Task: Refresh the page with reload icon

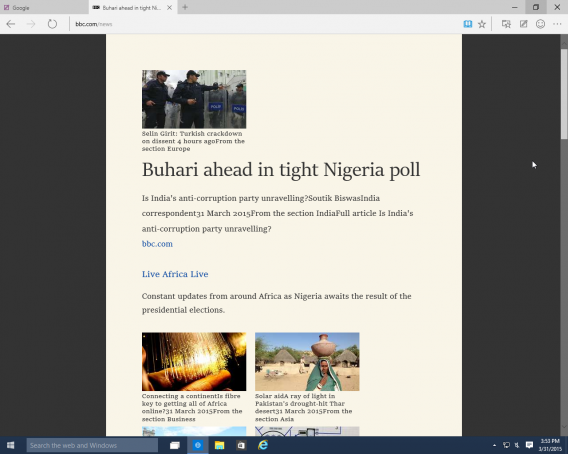Action: [x=52, y=24]
